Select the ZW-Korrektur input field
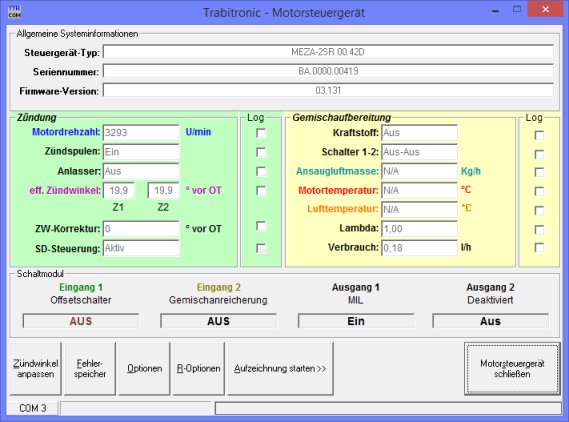The width and height of the screenshot is (569, 422). pos(141,229)
